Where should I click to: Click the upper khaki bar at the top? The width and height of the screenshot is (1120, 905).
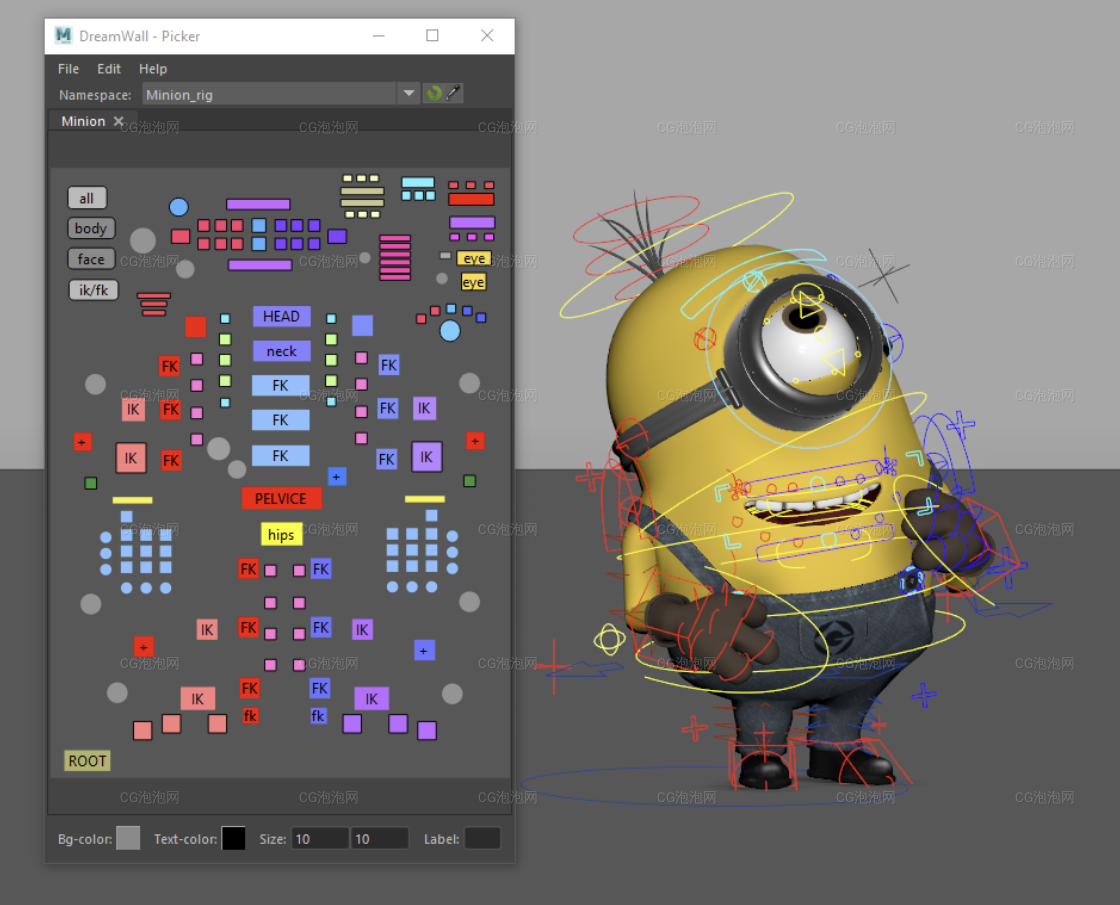(x=362, y=191)
